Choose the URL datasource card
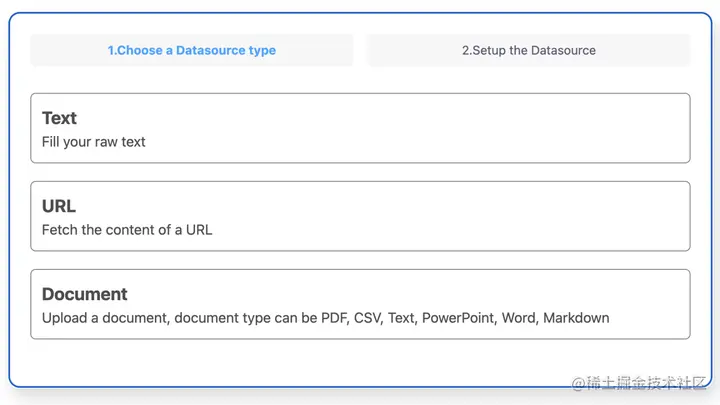This screenshot has height=405, width=720. 360,216
